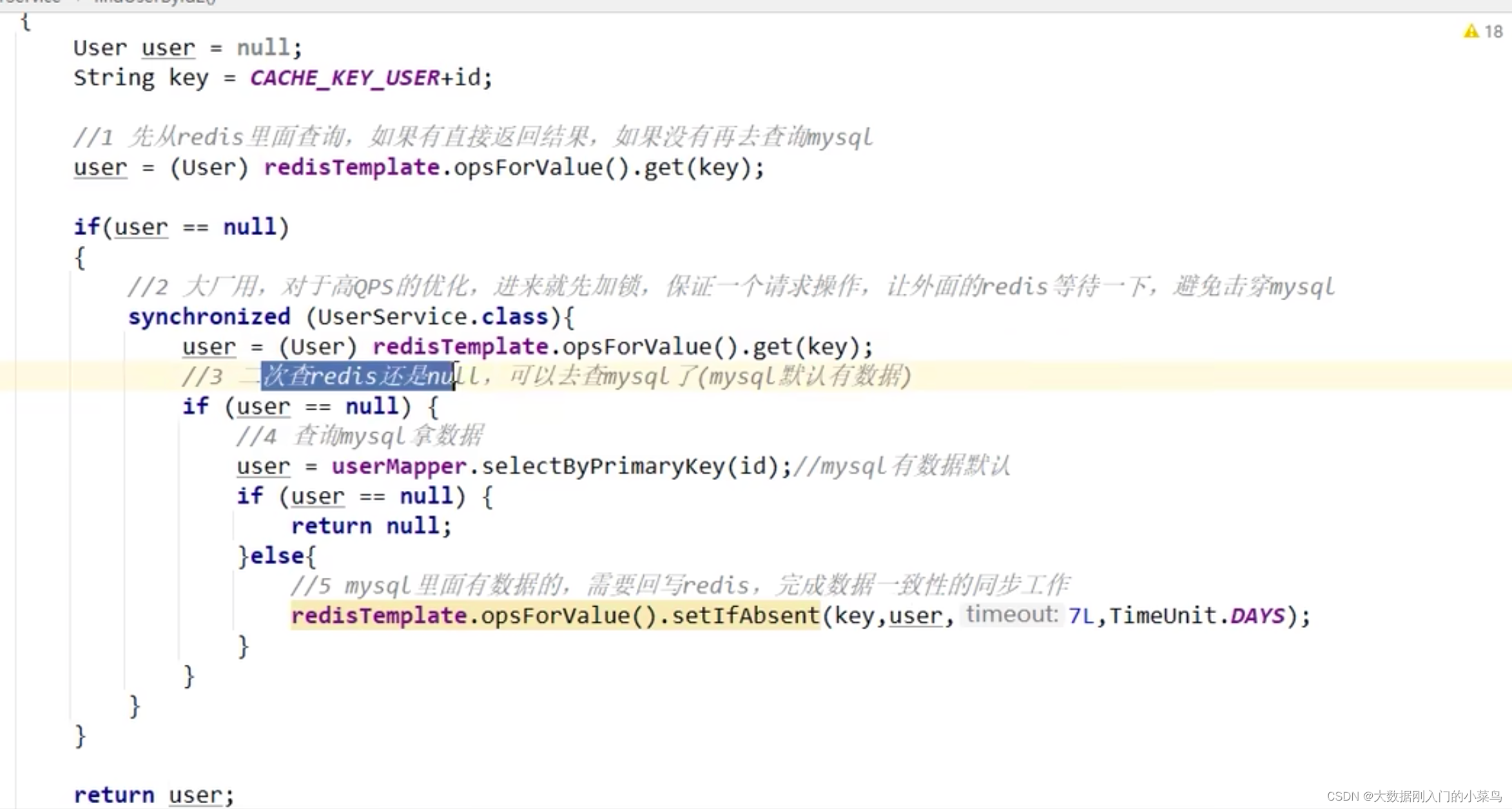Click the first redisTemplate.opsForValue().get(key) line
Image resolution: width=1512 pixels, height=809 pixels.
click(419, 167)
